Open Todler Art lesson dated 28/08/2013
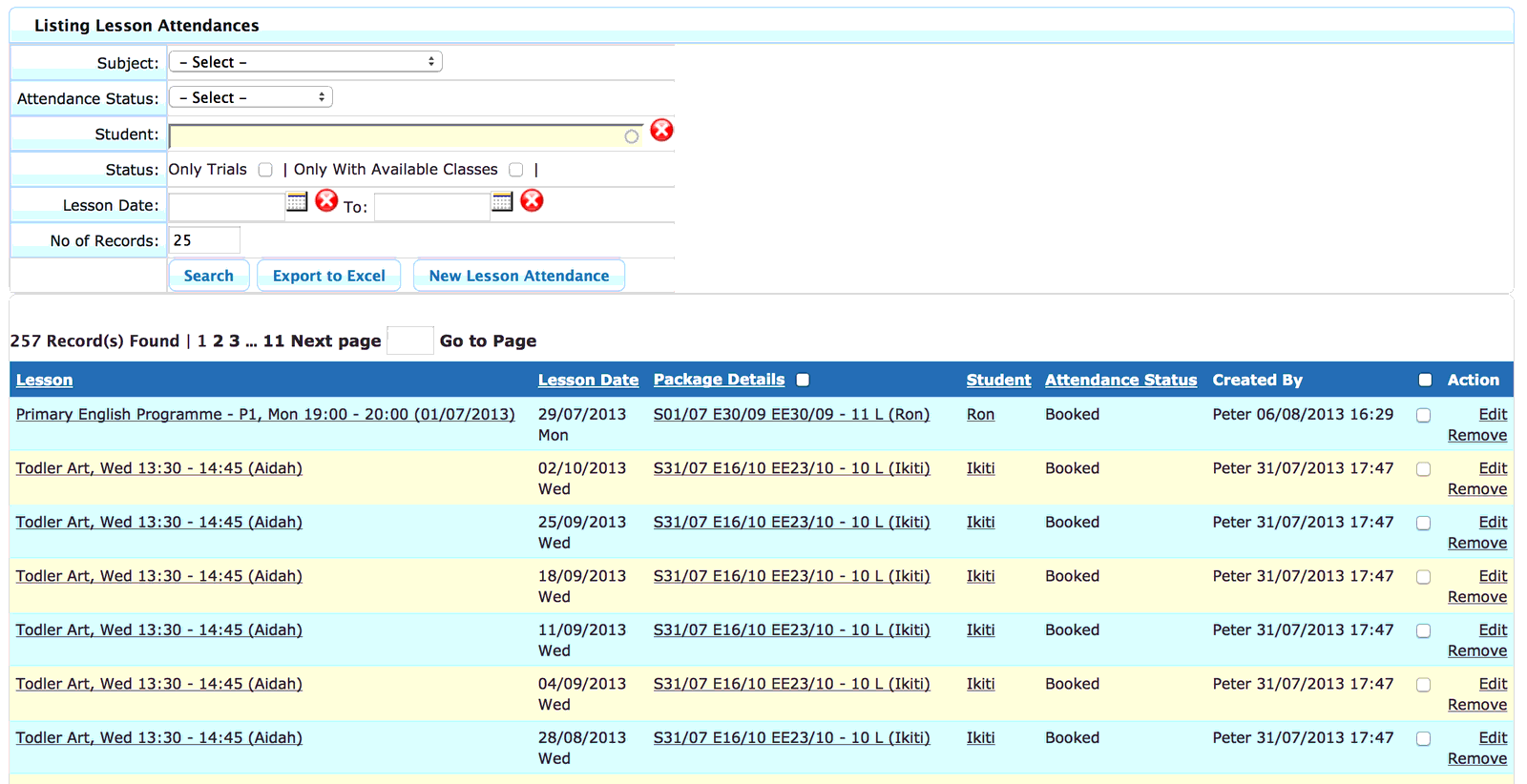 pos(159,737)
